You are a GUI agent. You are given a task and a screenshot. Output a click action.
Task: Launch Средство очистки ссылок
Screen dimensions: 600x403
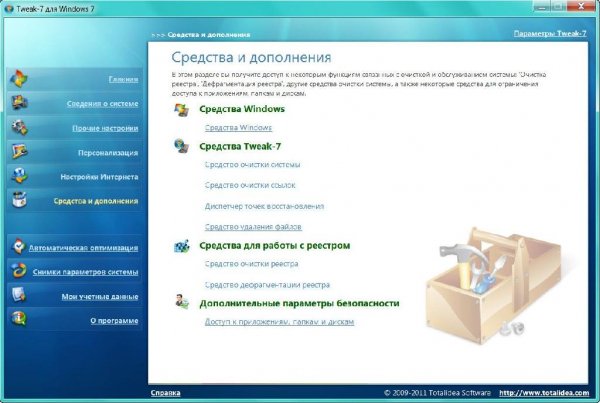[x=250, y=185]
